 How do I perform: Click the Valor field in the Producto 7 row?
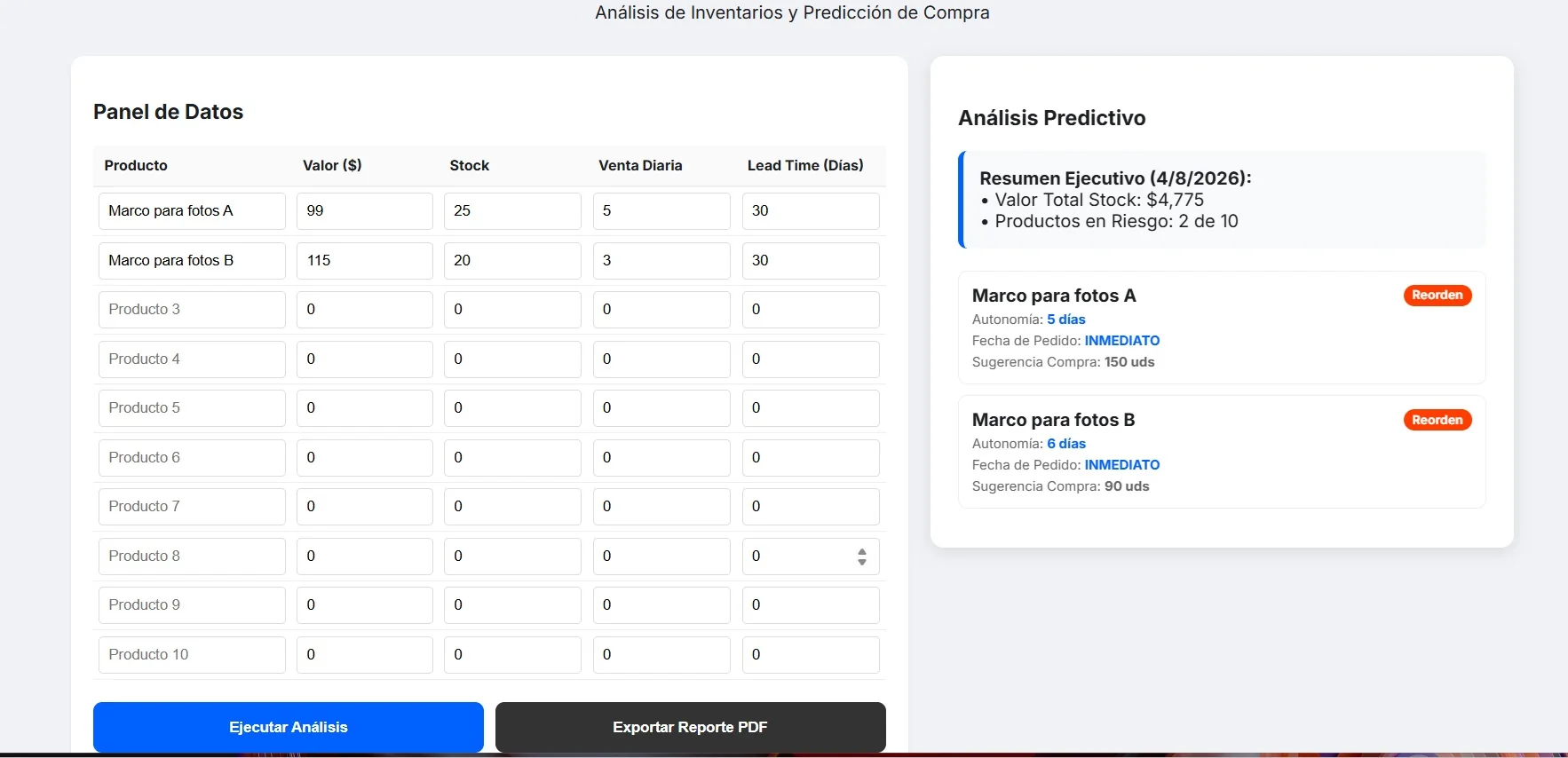point(365,507)
